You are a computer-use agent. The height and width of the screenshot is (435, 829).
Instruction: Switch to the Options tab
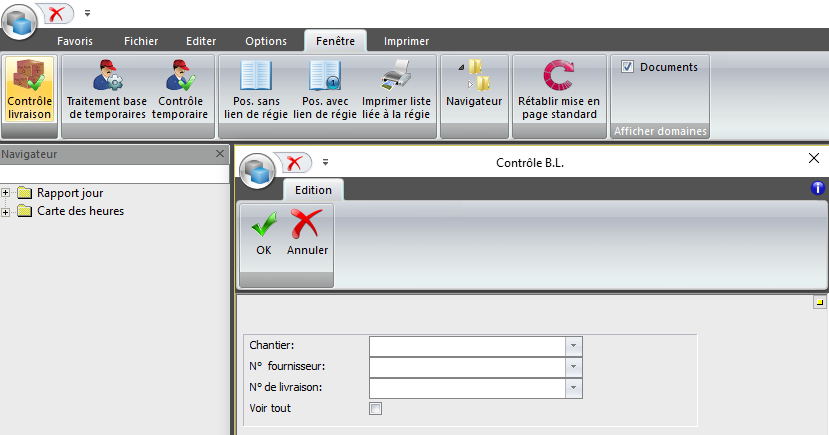(266, 41)
